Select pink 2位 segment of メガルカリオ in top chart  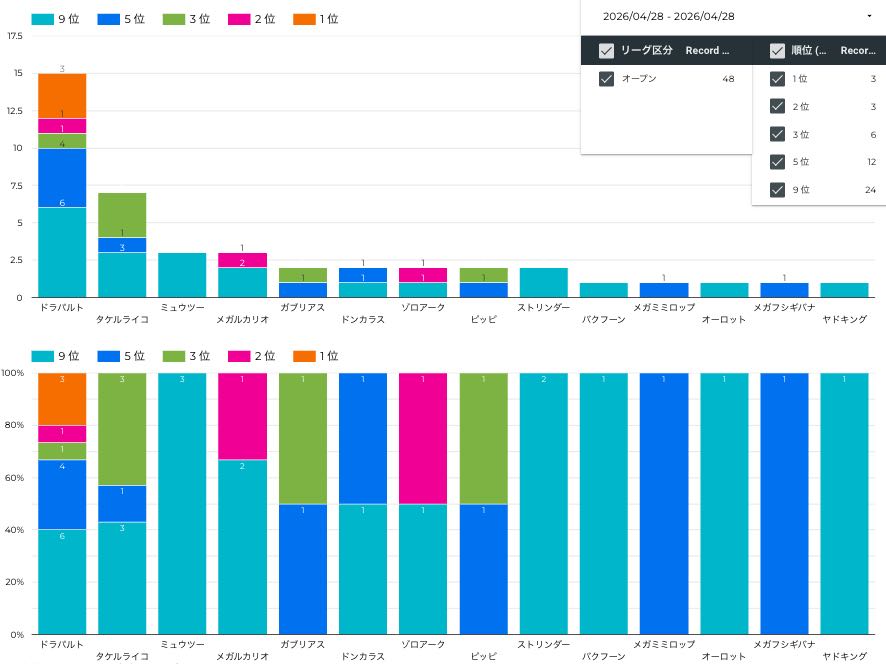(x=242, y=260)
